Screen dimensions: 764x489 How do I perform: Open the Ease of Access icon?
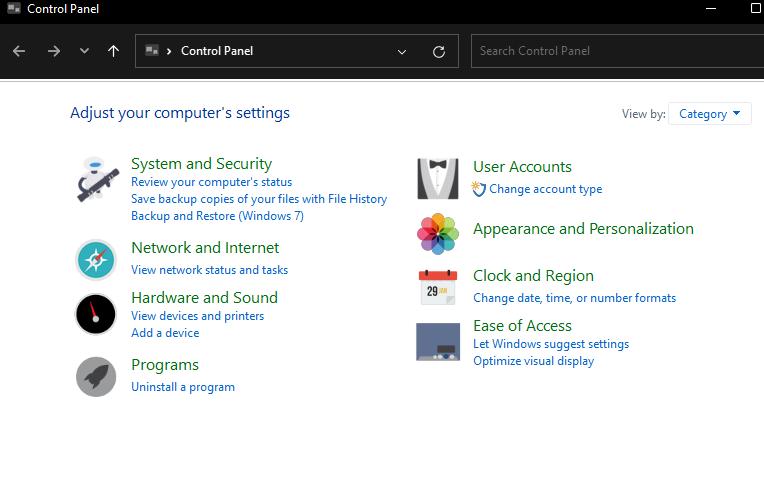point(437,342)
